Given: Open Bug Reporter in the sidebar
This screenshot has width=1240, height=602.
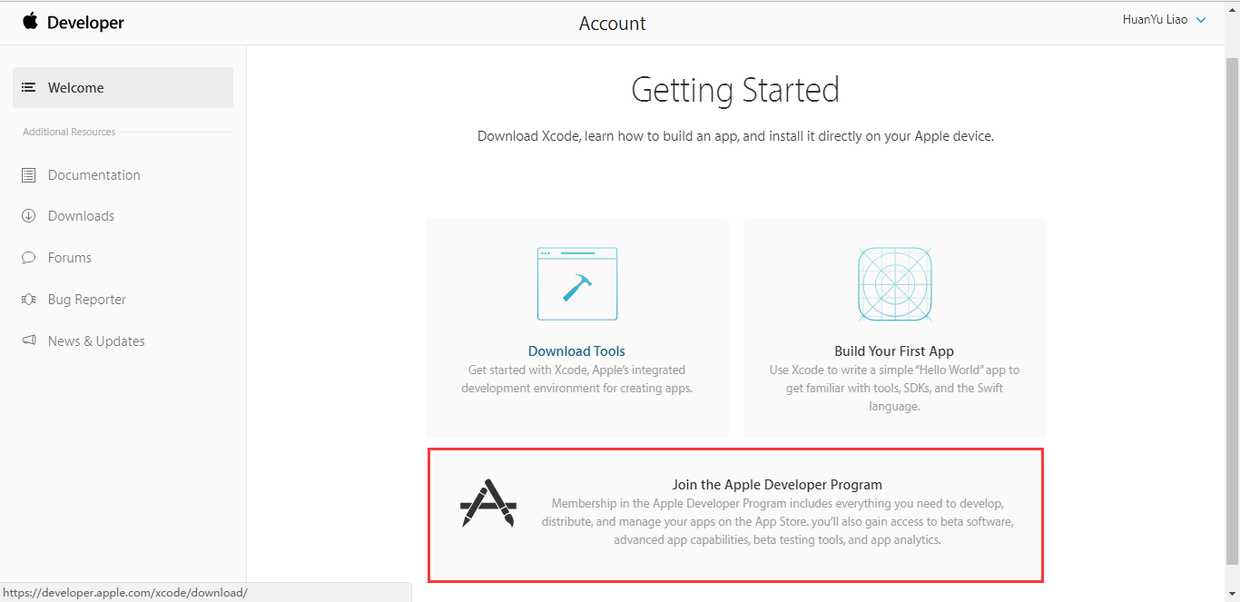Looking at the screenshot, I should click(x=87, y=300).
